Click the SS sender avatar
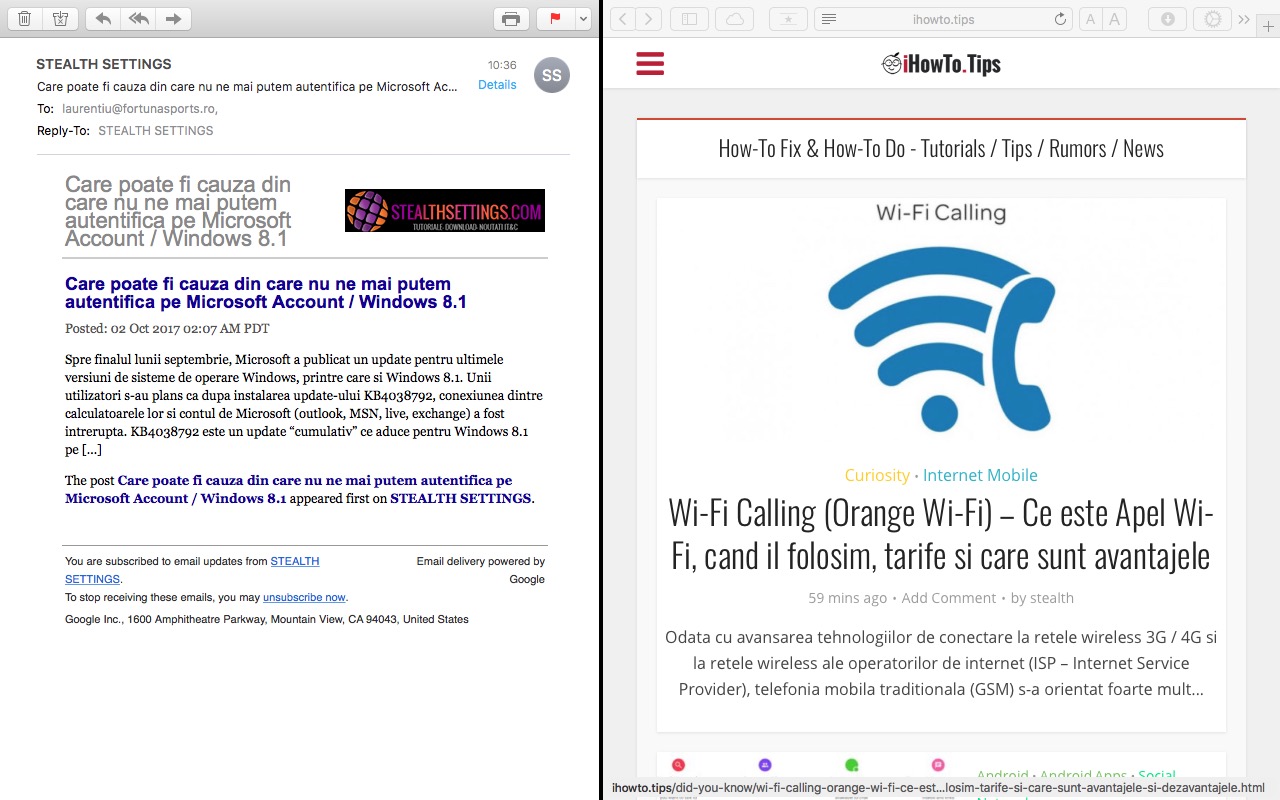The width and height of the screenshot is (1280, 800). (552, 75)
